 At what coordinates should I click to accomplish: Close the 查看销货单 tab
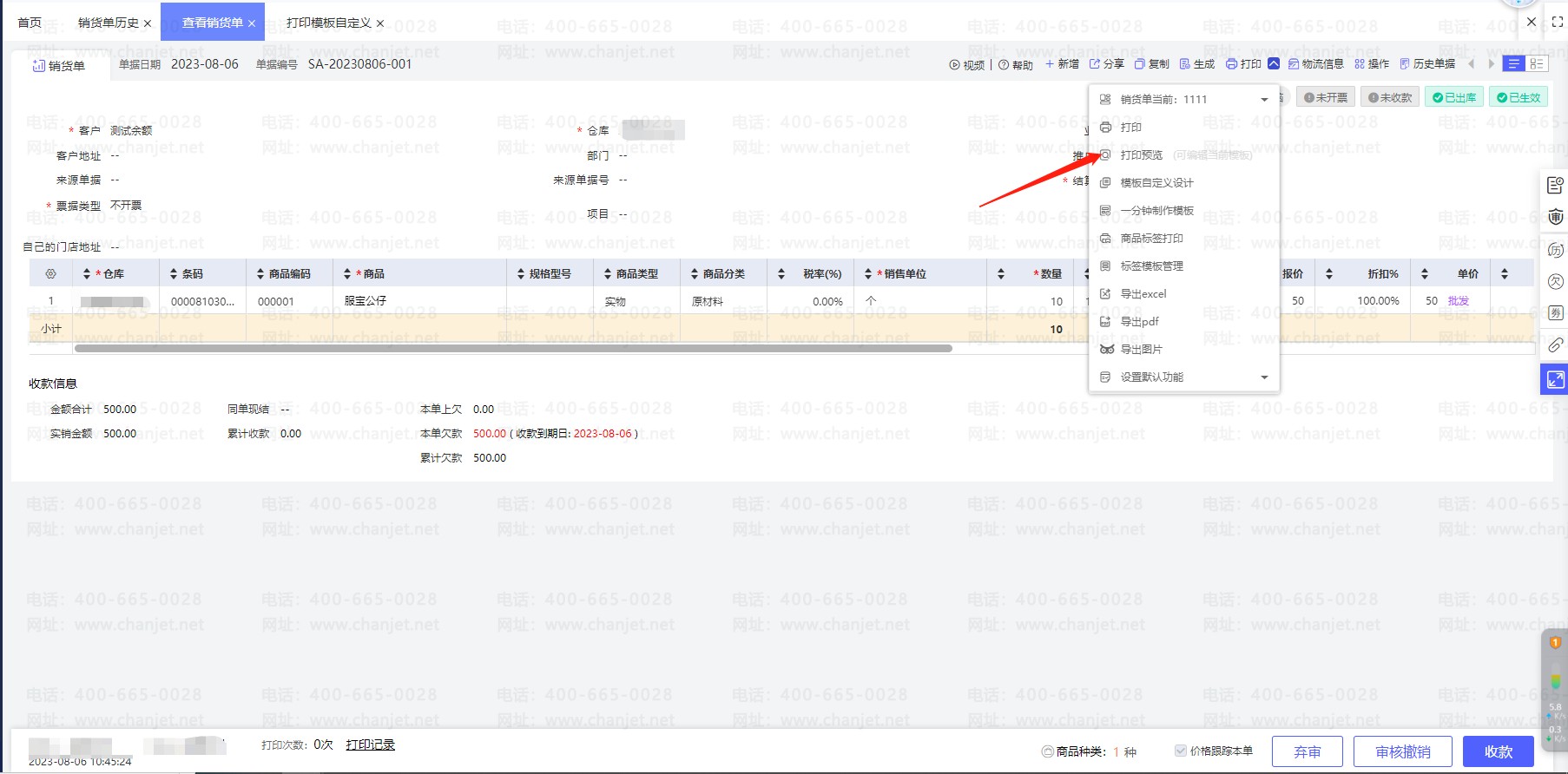click(252, 23)
